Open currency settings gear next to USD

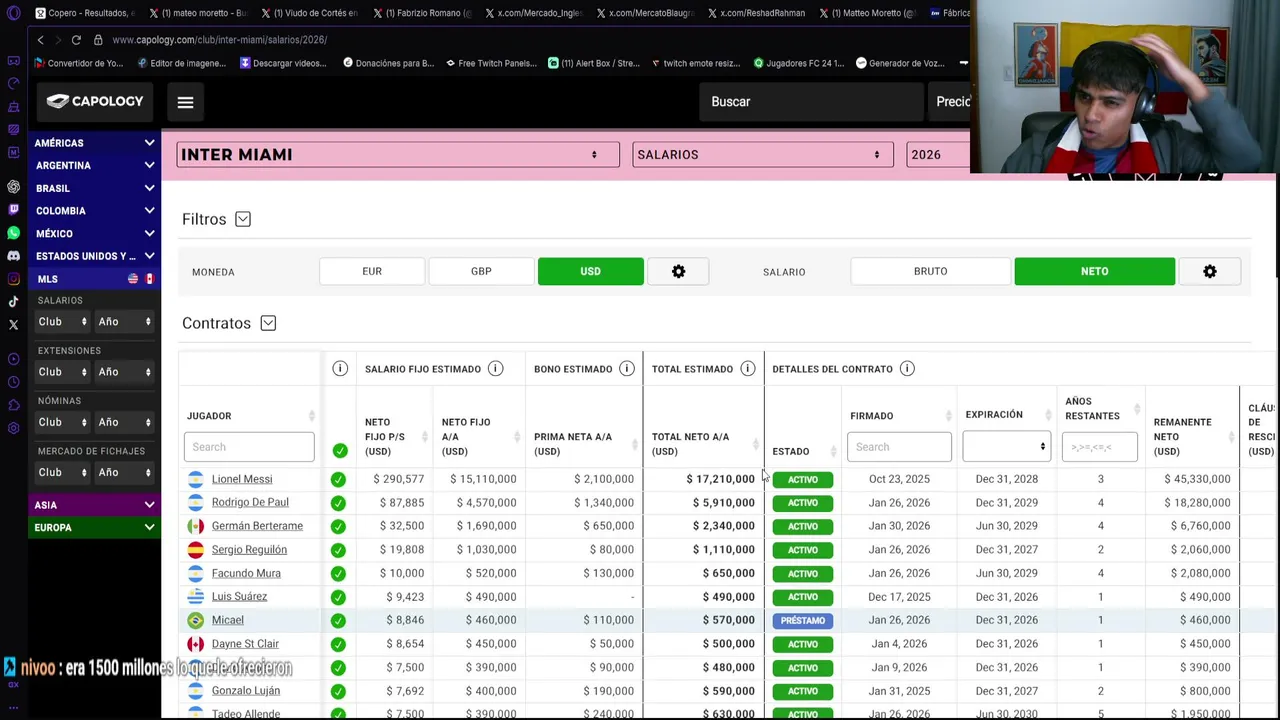[678, 271]
